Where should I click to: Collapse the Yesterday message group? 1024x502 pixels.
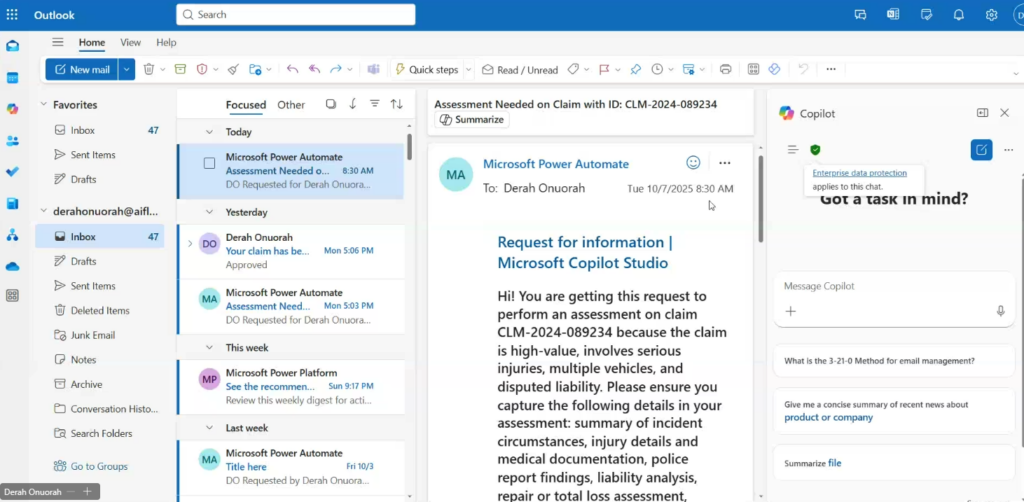209,212
